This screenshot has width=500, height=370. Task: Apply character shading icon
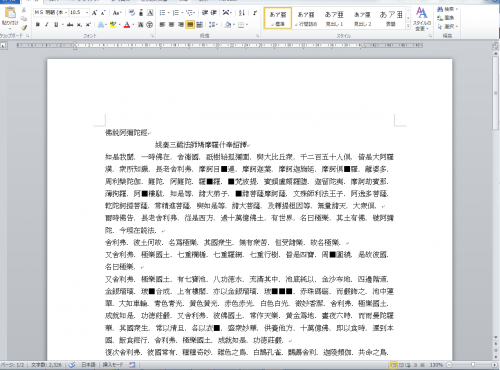[x=141, y=24]
